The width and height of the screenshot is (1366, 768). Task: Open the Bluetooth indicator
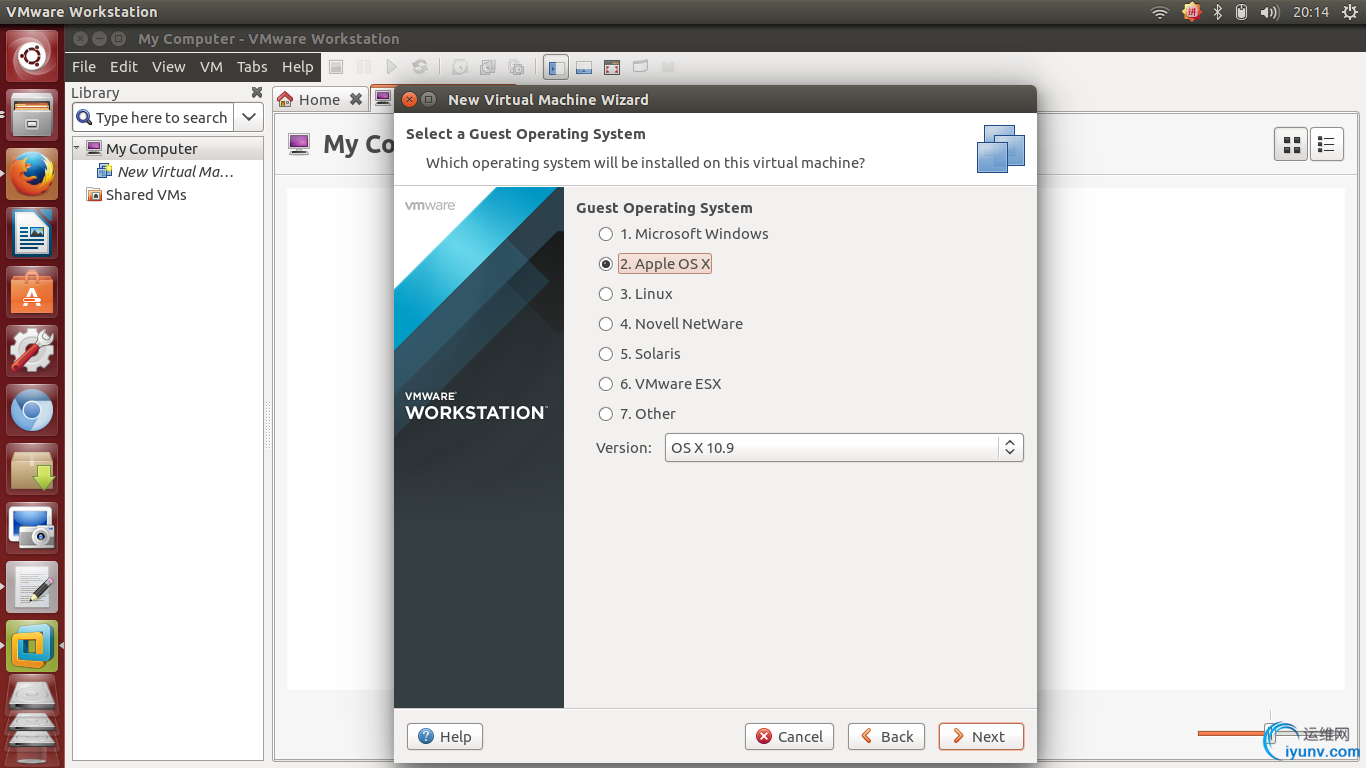1218,12
